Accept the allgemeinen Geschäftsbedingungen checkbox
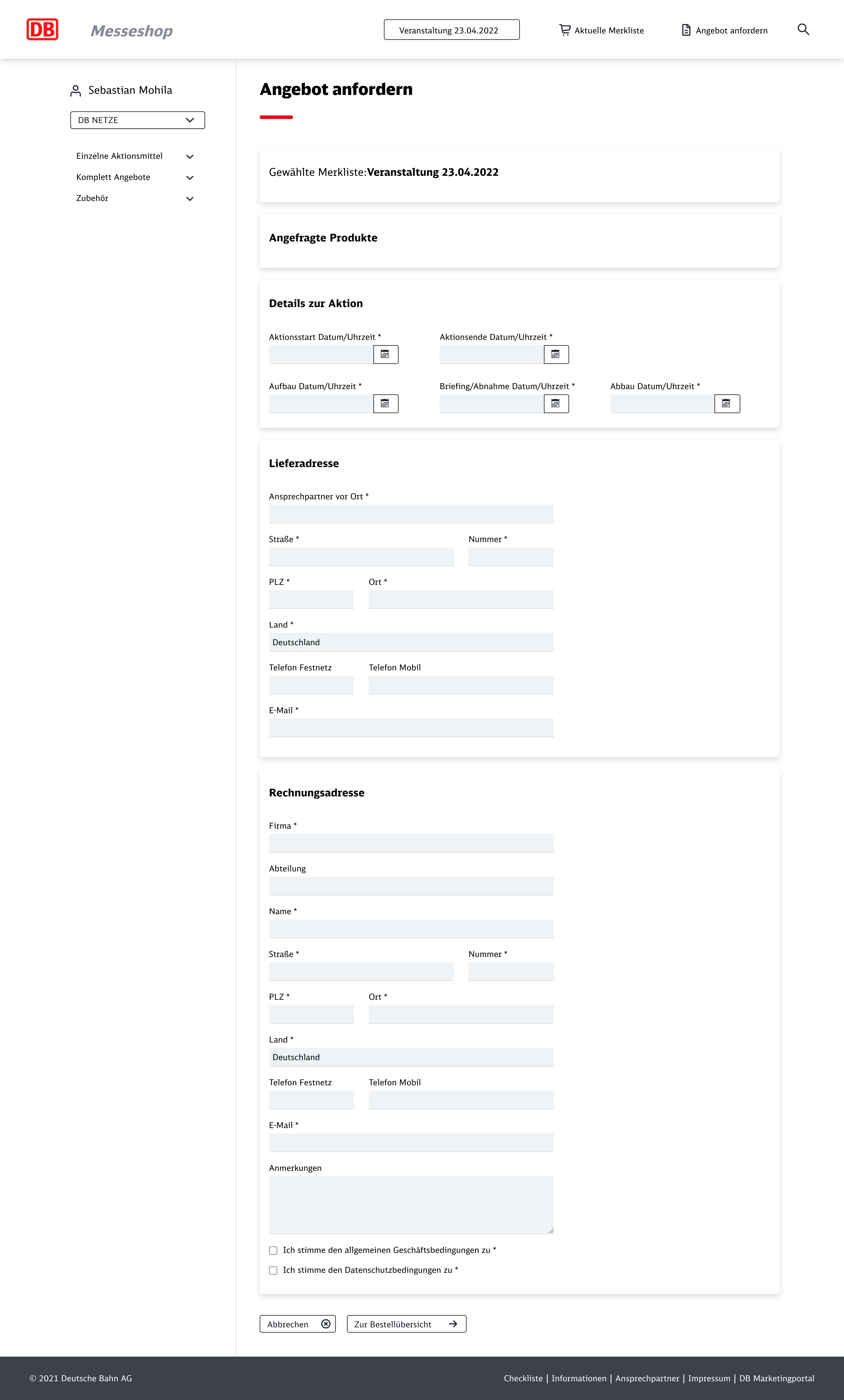 [273, 1251]
